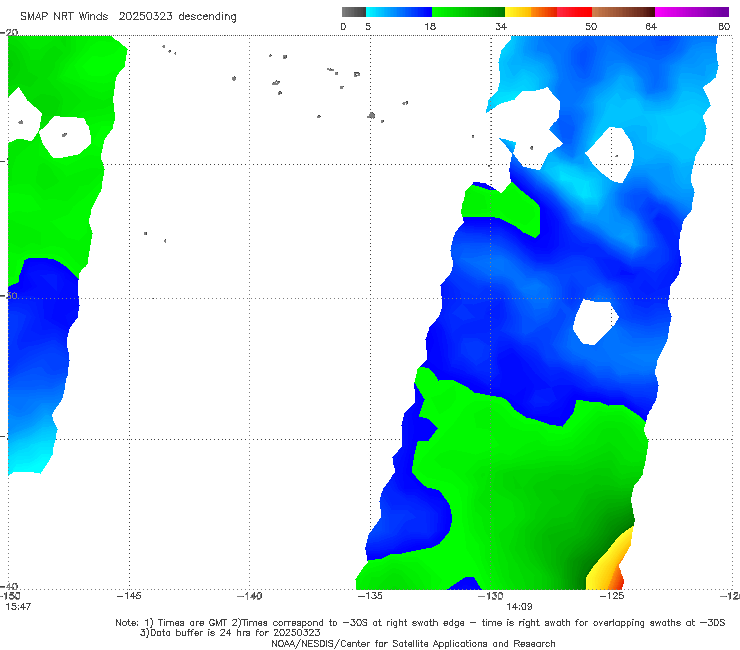Click longitude label '-130'
The width and height of the screenshot is (740, 650).
coord(491,596)
